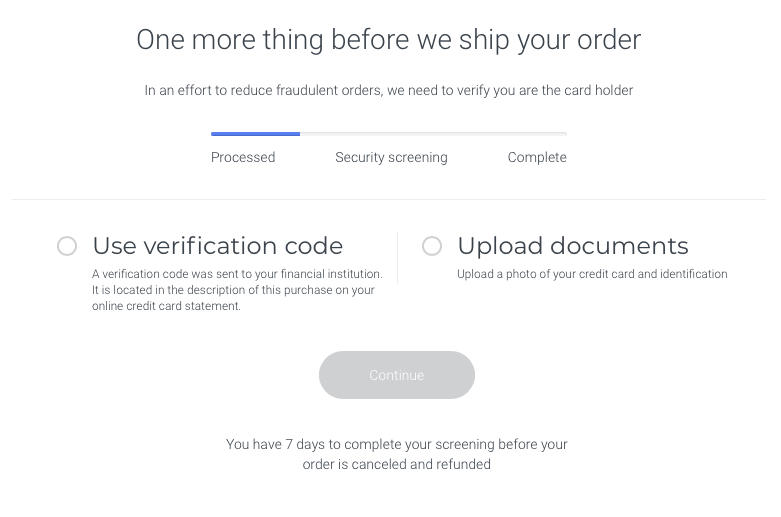781x517 pixels.
Task: Click the gray unfilled progress bar section
Action: point(433,133)
